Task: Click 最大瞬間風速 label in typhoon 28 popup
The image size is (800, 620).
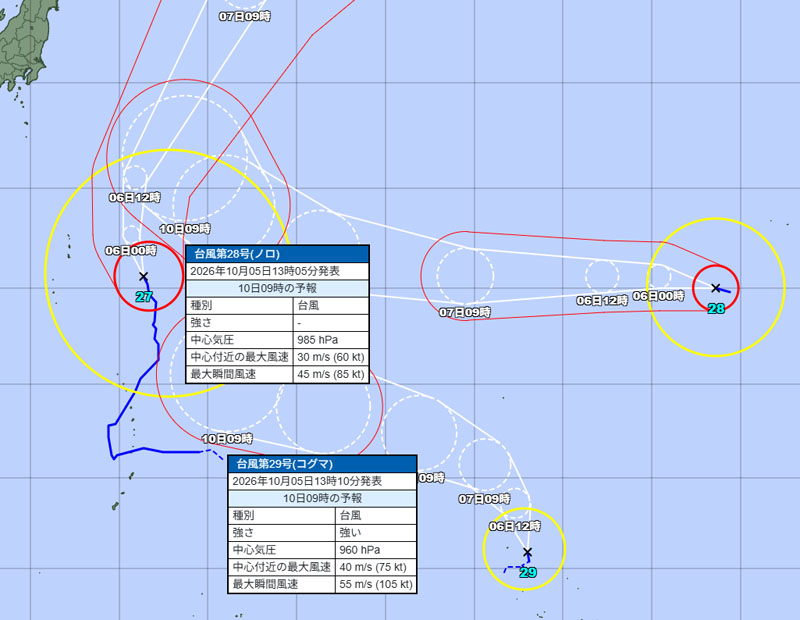Action: tap(223, 374)
